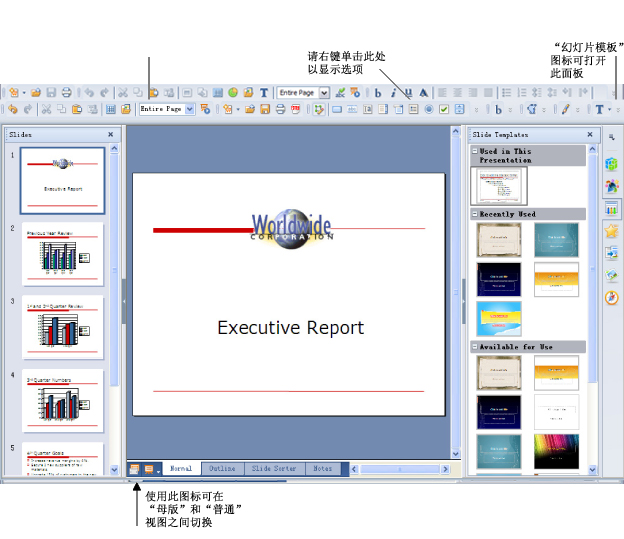The image size is (624, 539).
Task: Click the push button form control icon
Action: coord(337,109)
